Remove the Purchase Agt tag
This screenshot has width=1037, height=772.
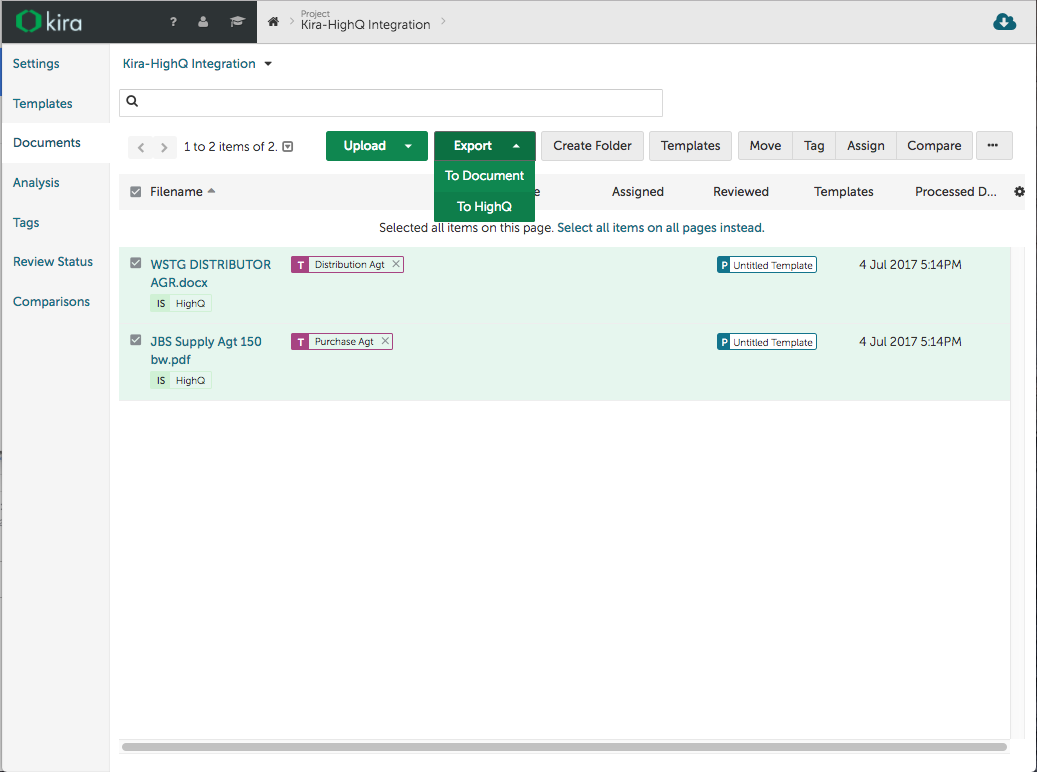coord(385,341)
